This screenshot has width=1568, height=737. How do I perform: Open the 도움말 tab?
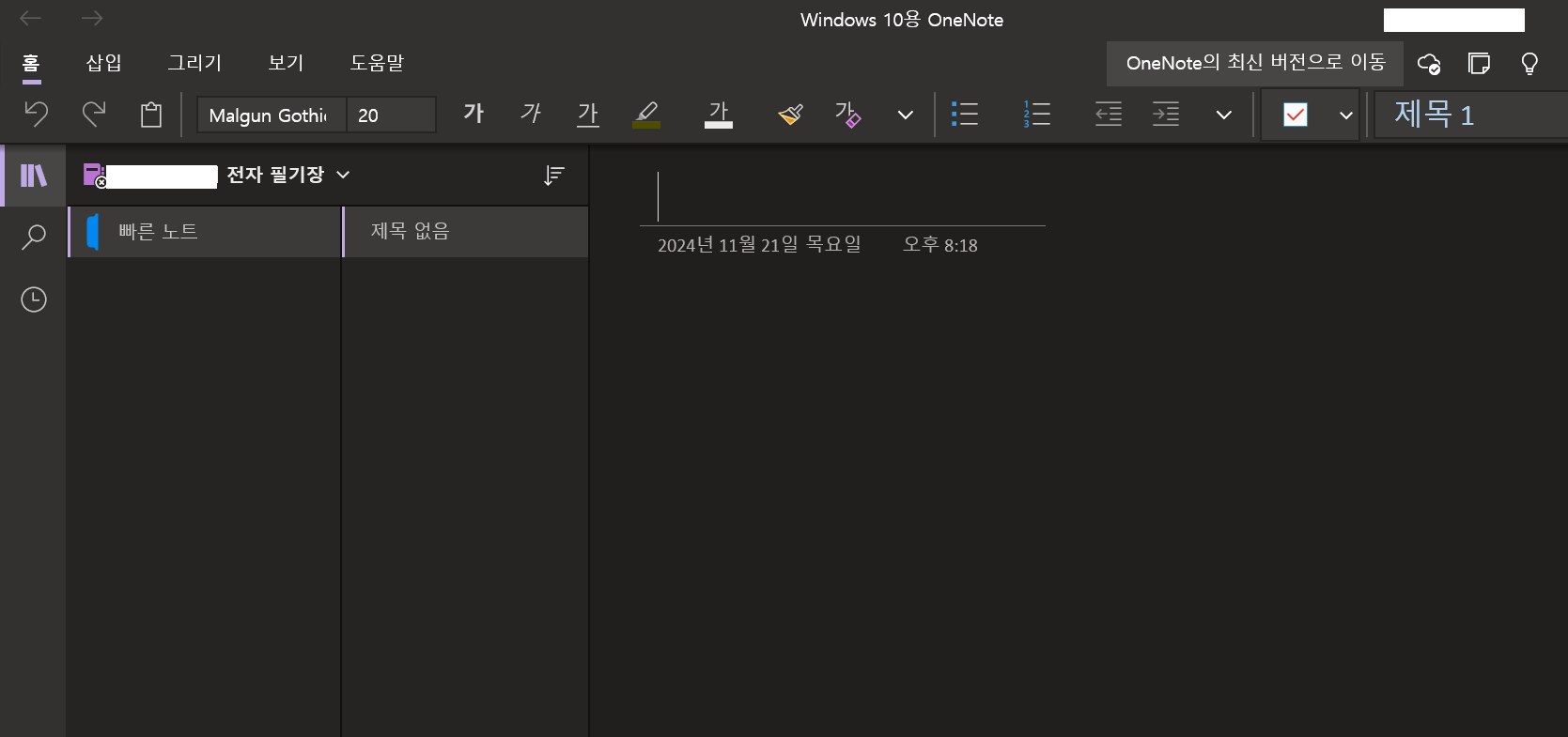pyautogui.click(x=377, y=63)
